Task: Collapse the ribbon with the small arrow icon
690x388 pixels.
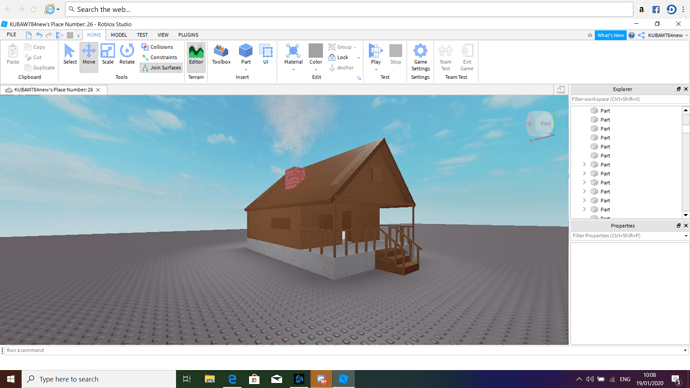Action: tap(590, 35)
